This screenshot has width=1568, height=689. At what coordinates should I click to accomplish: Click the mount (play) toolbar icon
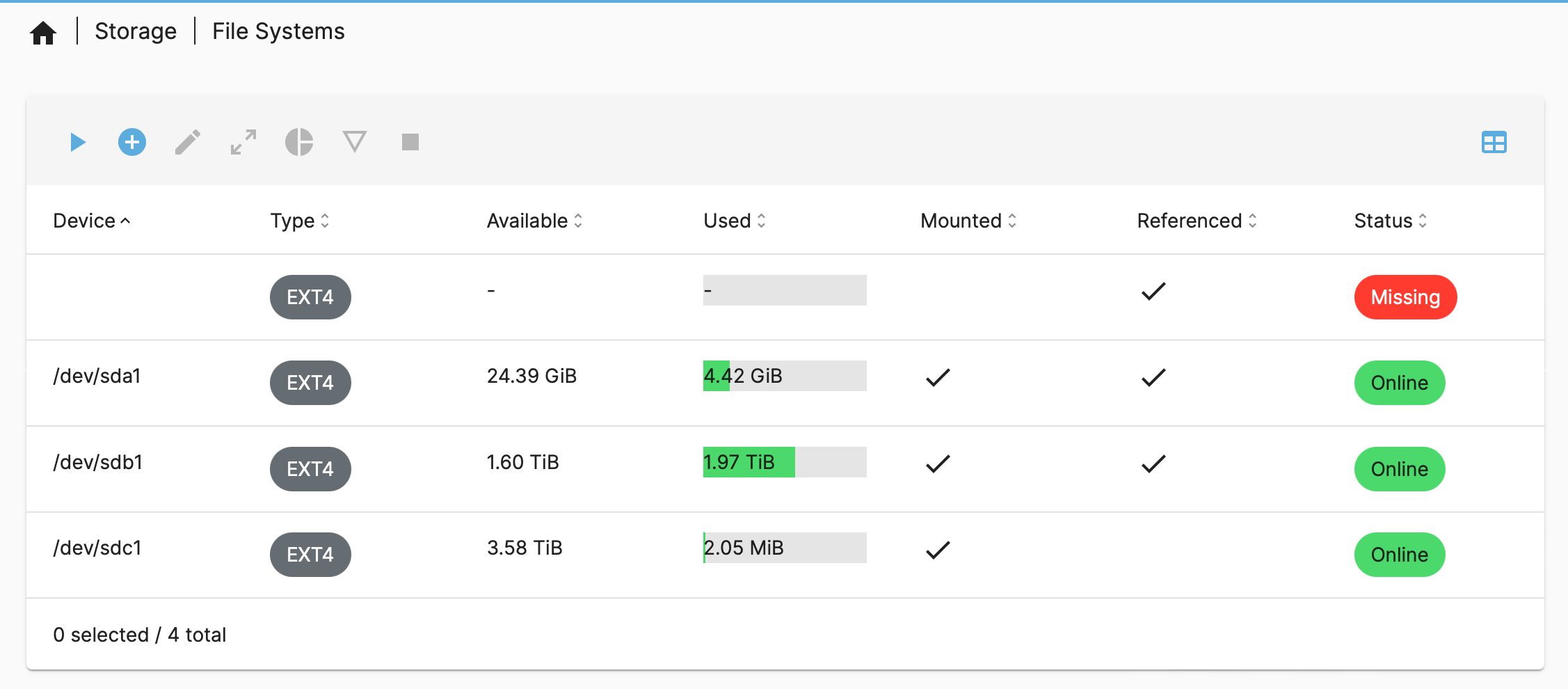pos(77,143)
